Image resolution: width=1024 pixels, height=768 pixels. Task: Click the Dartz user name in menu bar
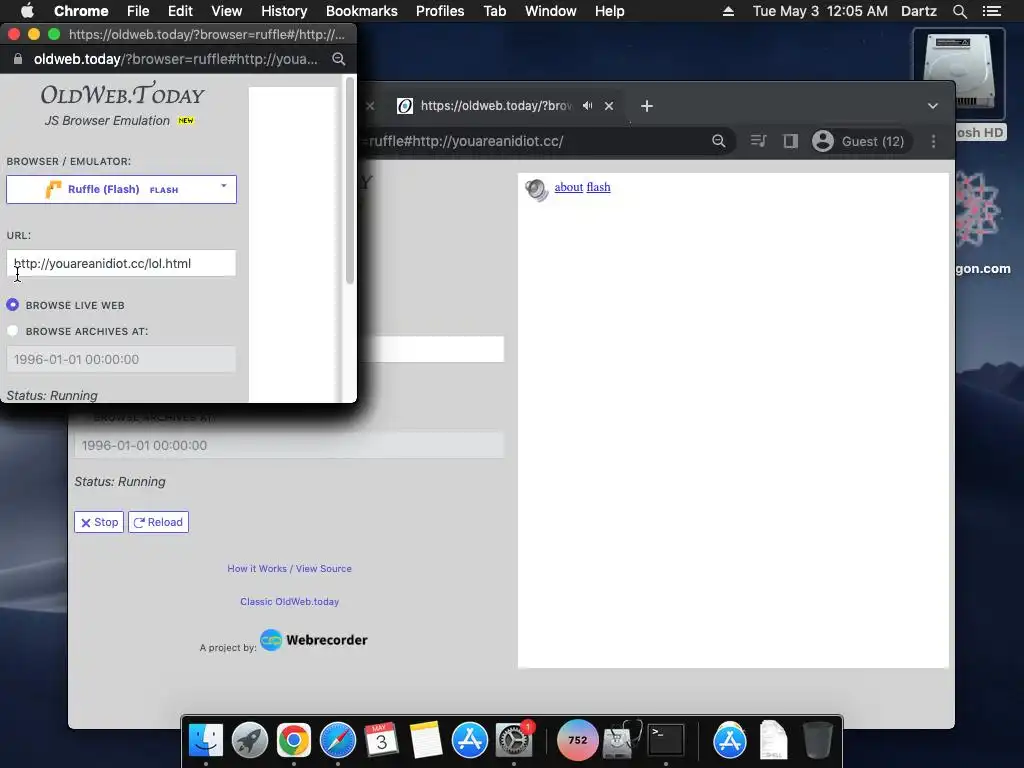pos(919,11)
